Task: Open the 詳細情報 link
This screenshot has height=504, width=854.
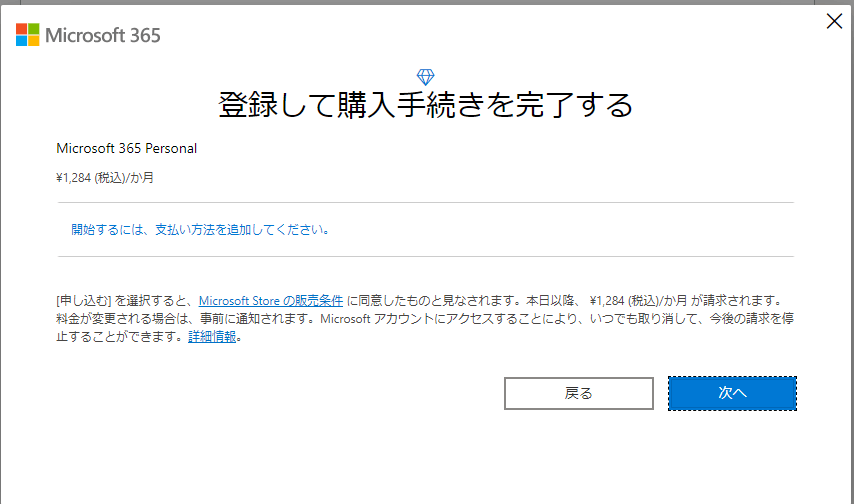Action: click(x=212, y=337)
